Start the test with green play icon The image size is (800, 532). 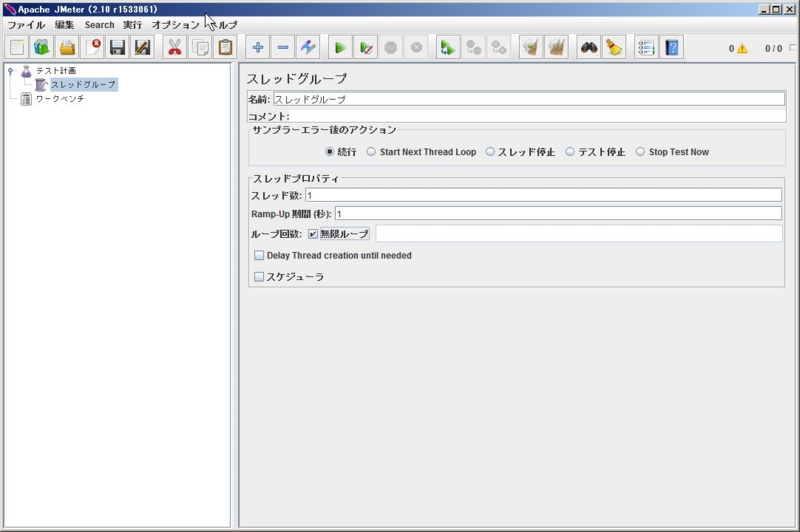[x=340, y=47]
